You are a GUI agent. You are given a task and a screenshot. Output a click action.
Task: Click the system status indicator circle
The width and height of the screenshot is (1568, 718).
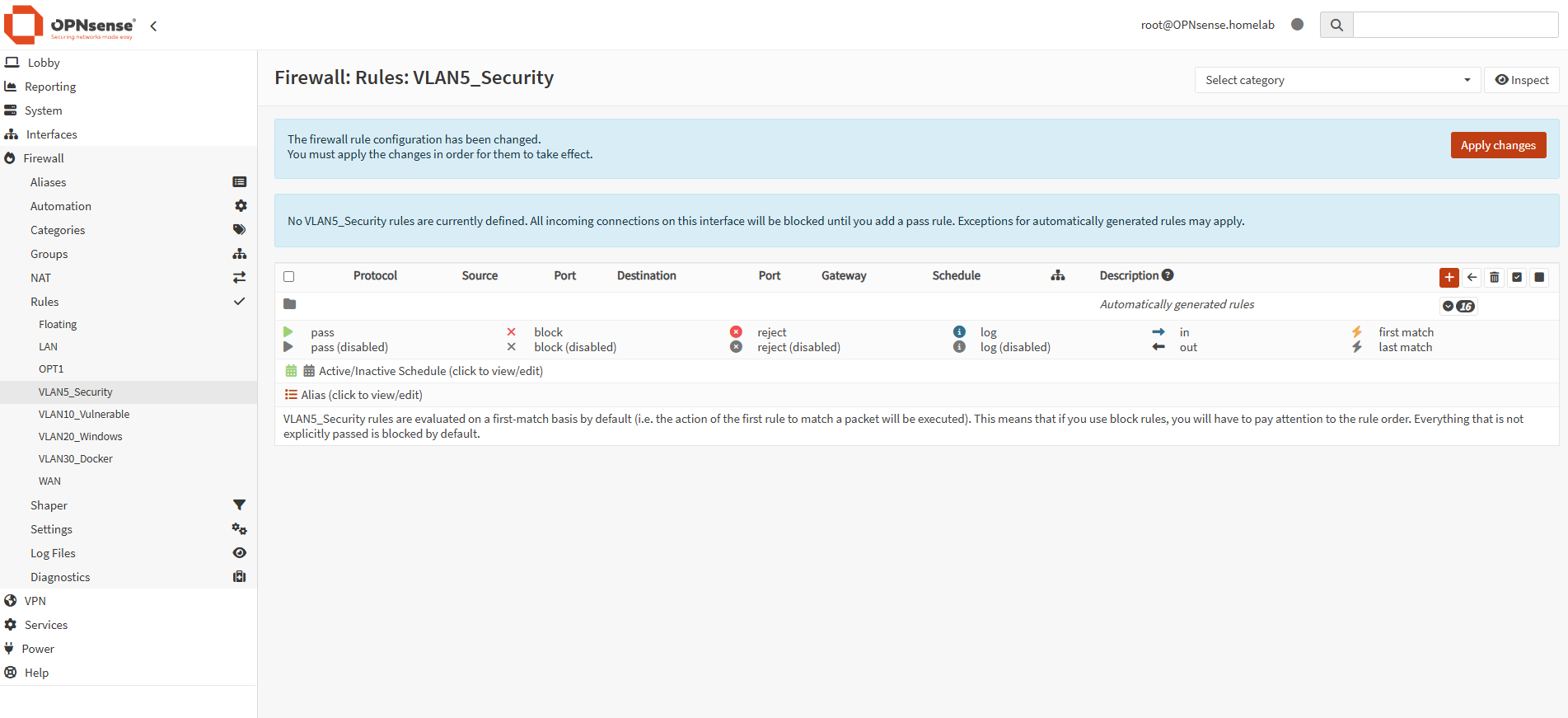click(1297, 25)
